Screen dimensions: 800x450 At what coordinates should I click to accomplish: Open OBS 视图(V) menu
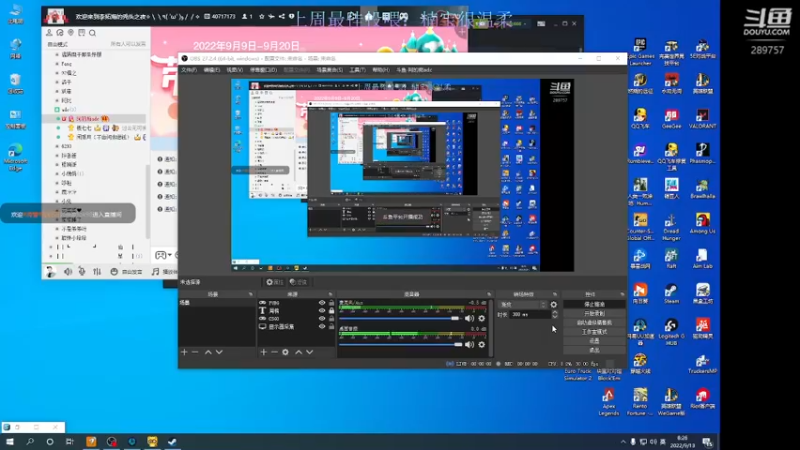tap(234, 70)
